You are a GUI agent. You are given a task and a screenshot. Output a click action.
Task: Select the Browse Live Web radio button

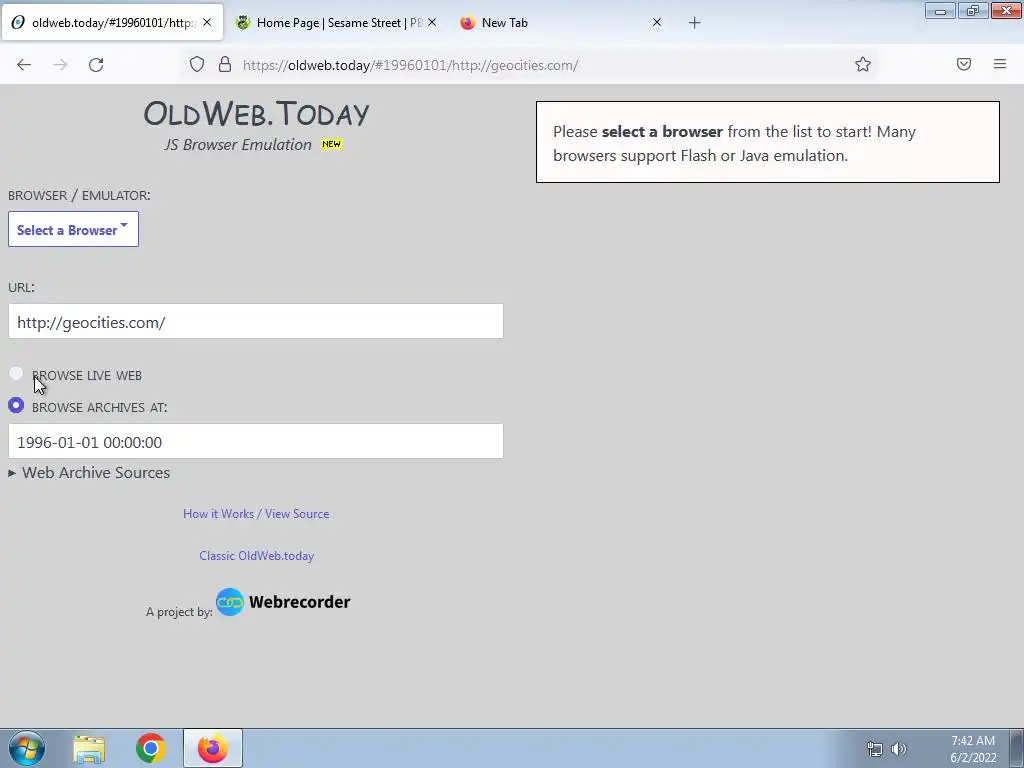(x=16, y=374)
